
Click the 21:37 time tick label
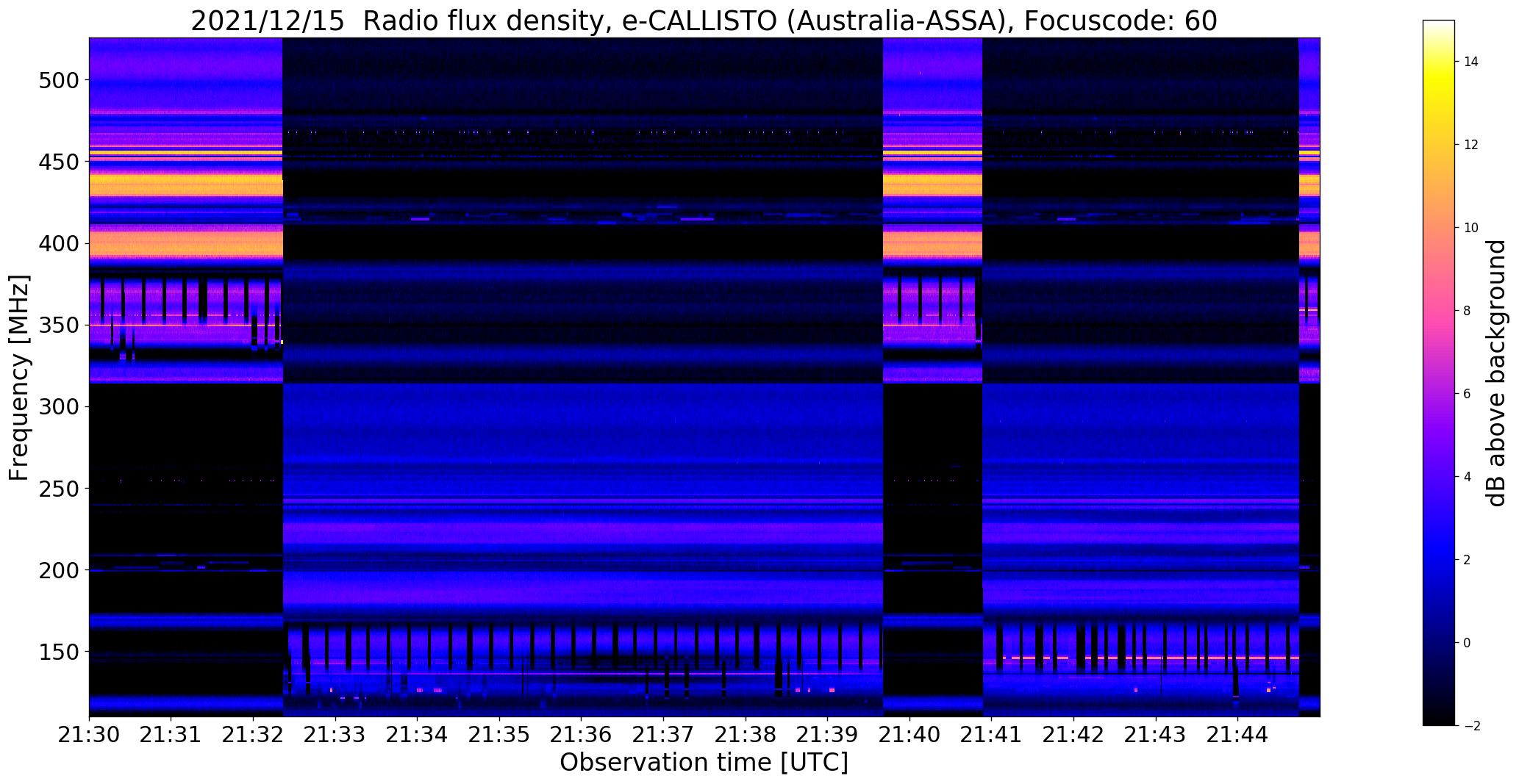tap(664, 735)
